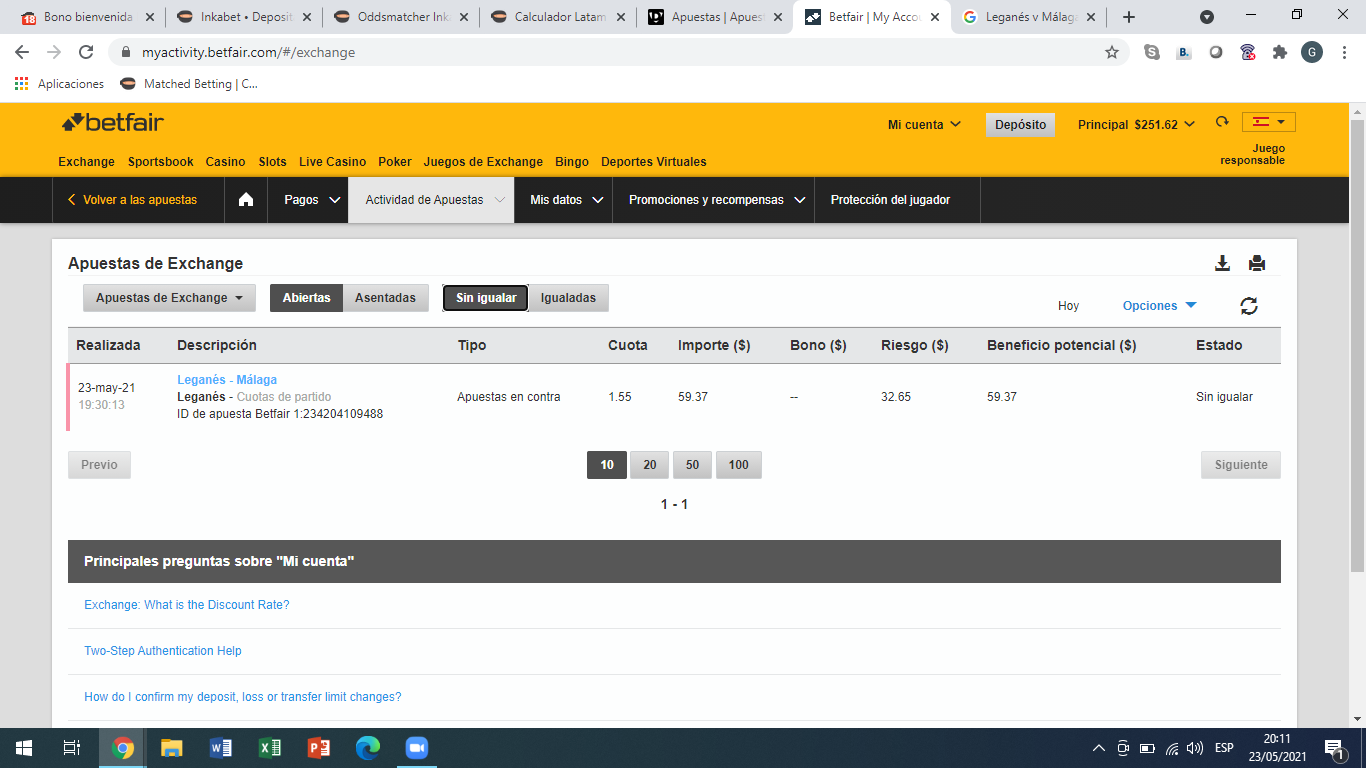The image size is (1366, 768).
Task: Open the Opciones dropdown
Action: (1160, 306)
